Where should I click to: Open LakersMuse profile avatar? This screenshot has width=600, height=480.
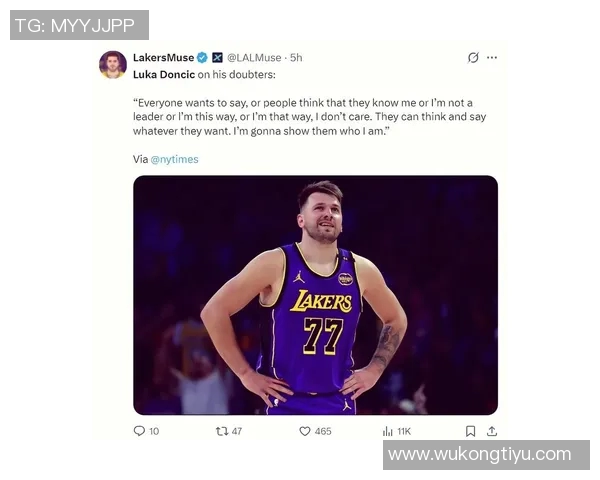[113, 65]
